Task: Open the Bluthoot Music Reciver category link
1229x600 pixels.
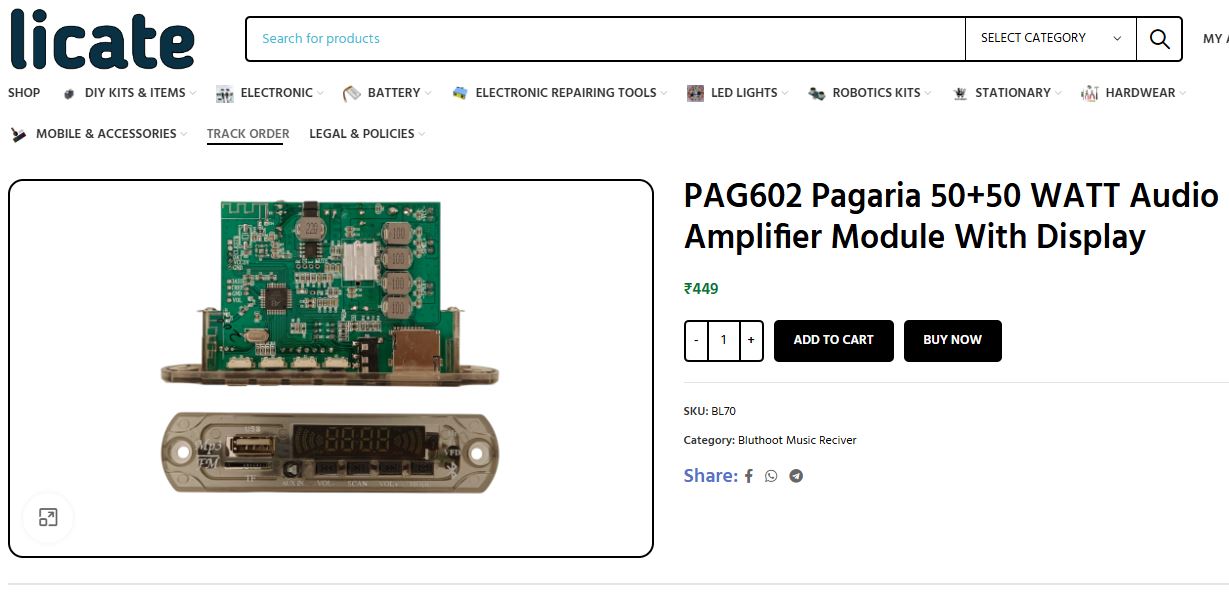Action: pyautogui.click(x=797, y=440)
